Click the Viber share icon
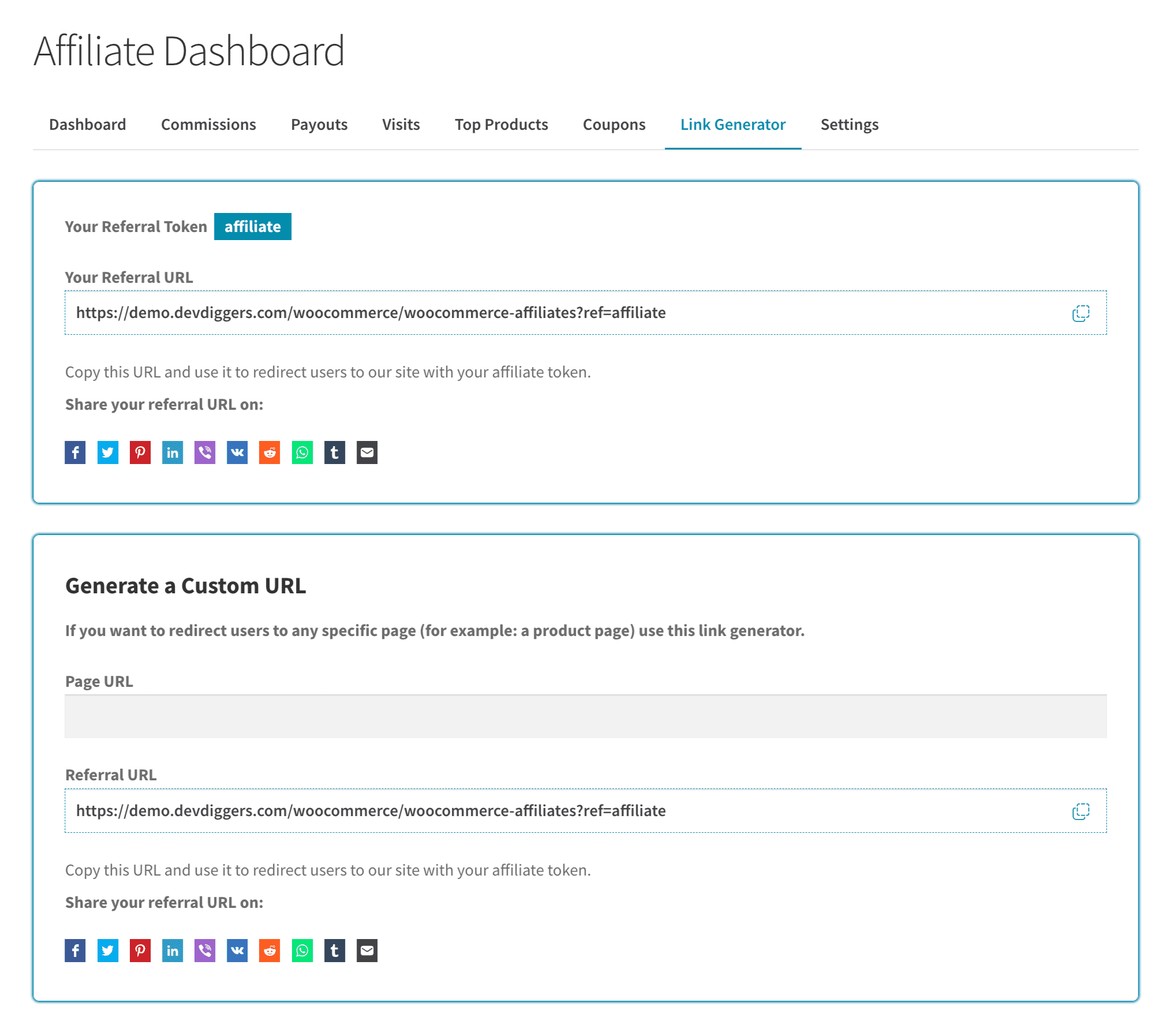This screenshot has height=1036, width=1168. pyautogui.click(x=205, y=452)
